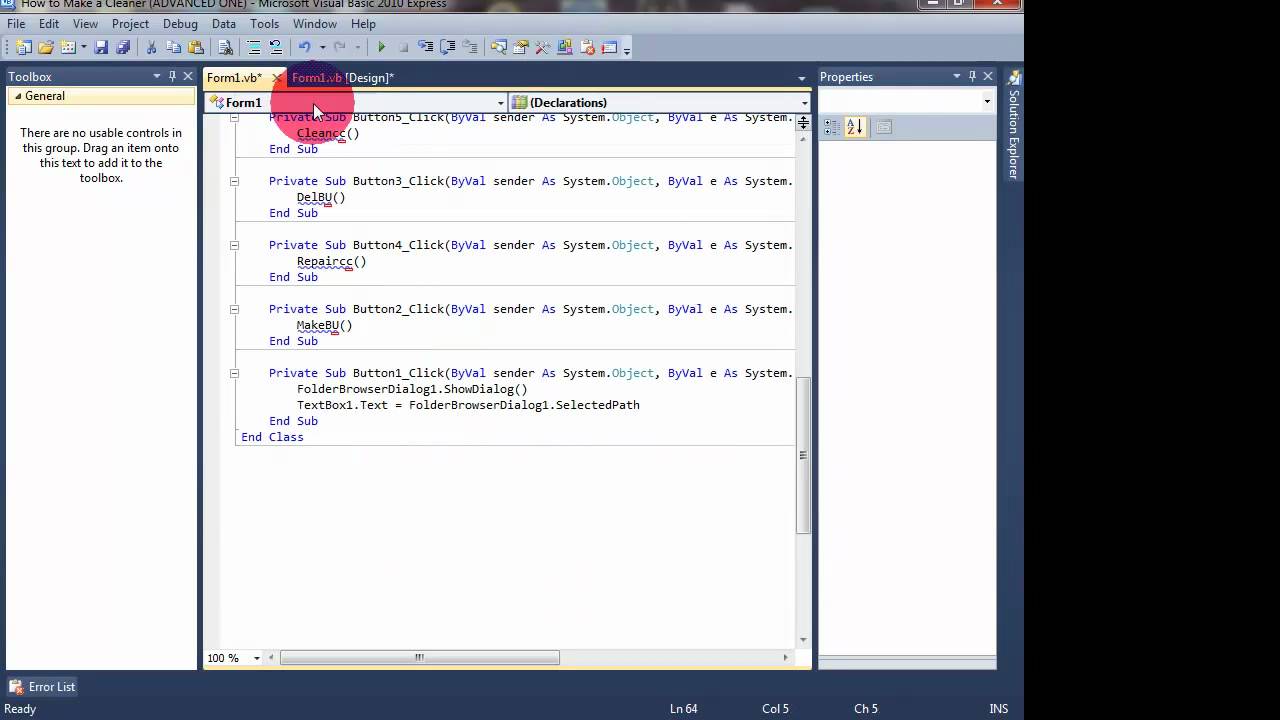
Task: Collapse the Button4_Click sub outline
Action: tap(234, 245)
